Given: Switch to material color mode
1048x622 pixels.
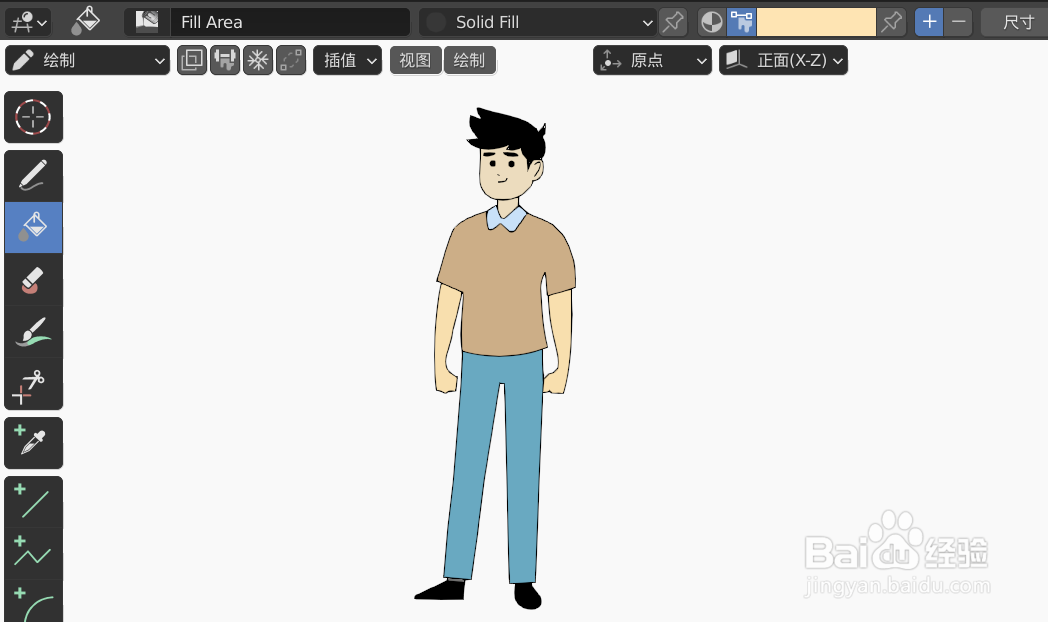Looking at the screenshot, I should coord(712,22).
